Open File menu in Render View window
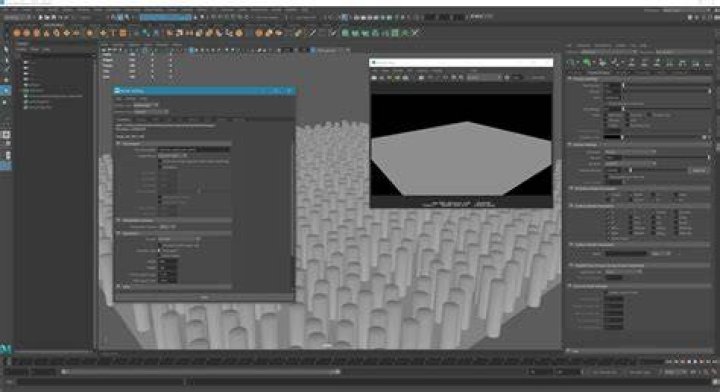 coord(374,71)
